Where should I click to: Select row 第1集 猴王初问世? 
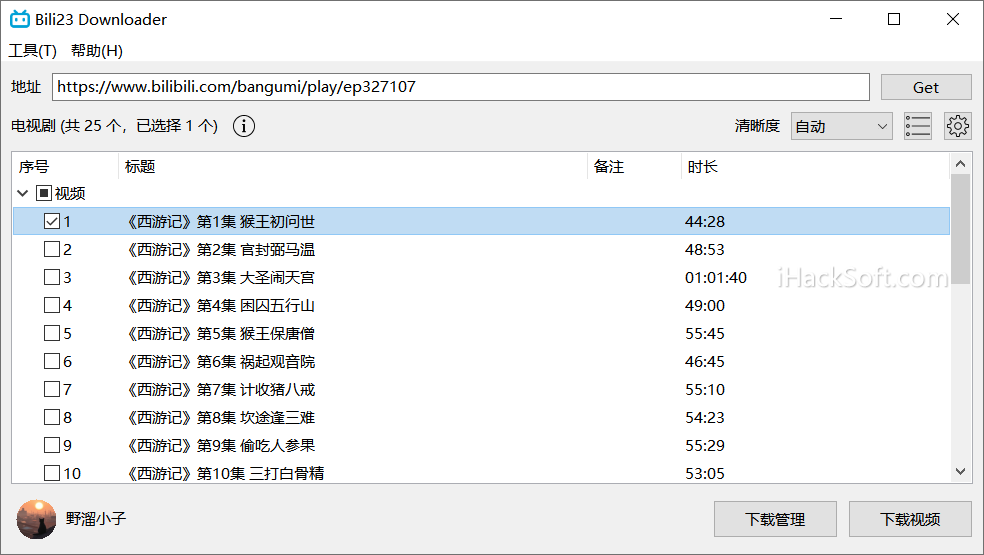point(481,222)
